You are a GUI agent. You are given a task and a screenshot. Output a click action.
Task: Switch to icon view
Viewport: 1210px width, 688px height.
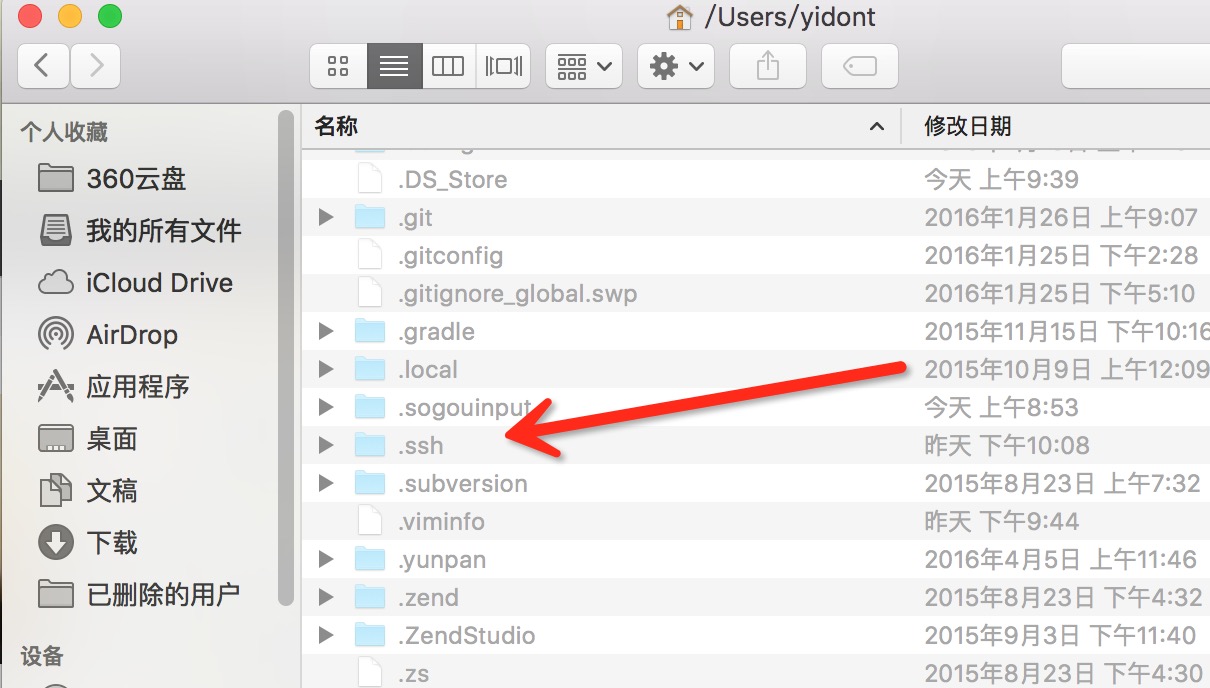(338, 66)
